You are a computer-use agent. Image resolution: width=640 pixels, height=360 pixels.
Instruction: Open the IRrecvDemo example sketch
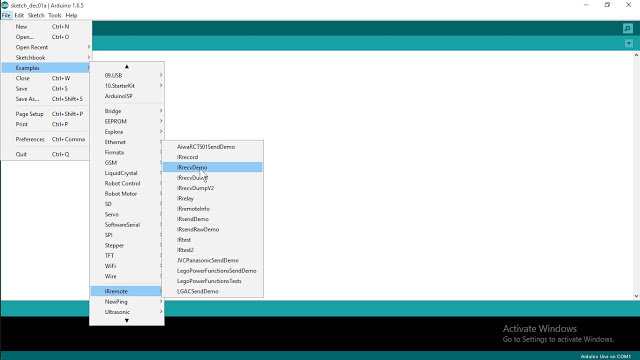point(213,167)
